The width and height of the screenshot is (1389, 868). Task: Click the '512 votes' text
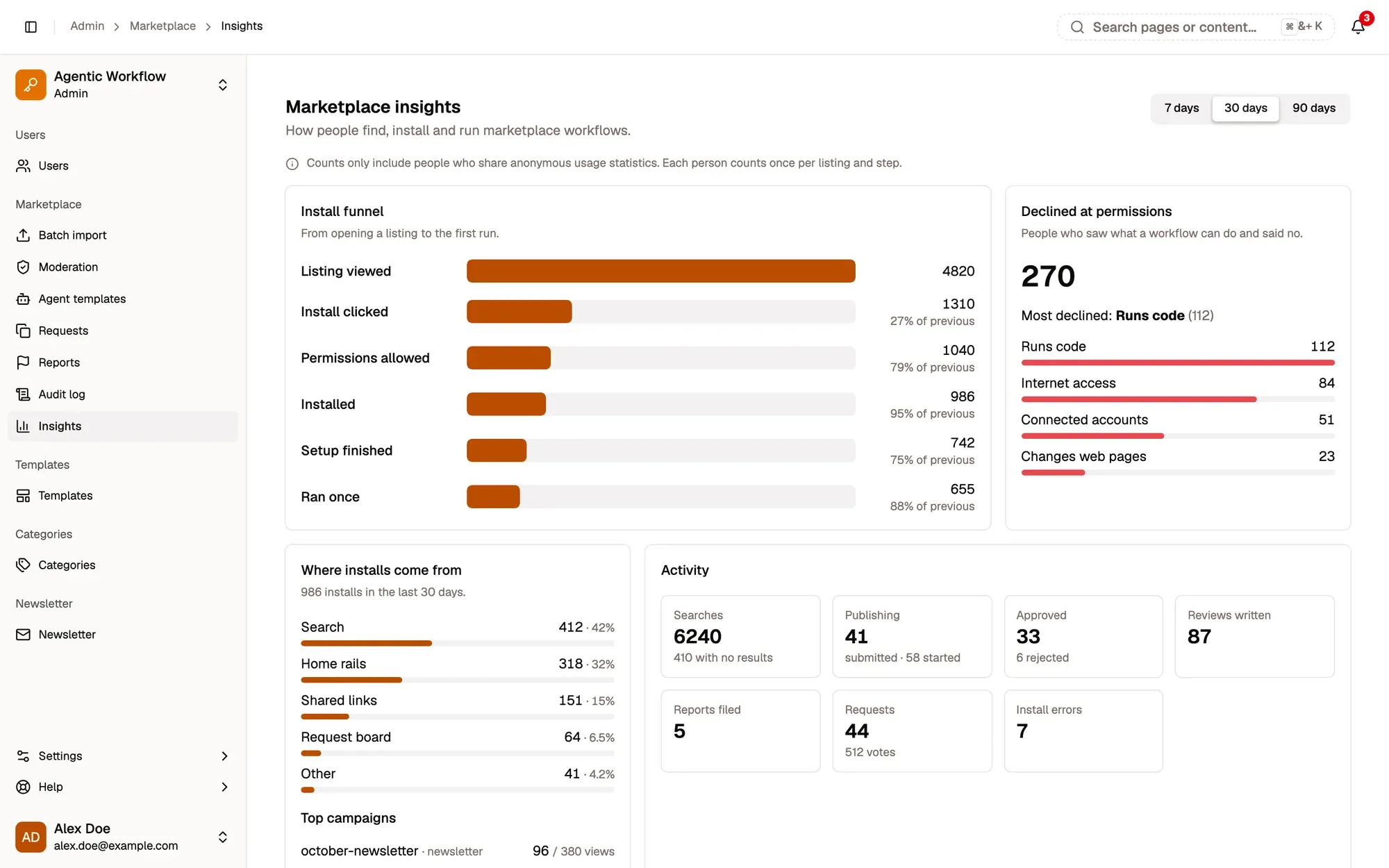870,752
